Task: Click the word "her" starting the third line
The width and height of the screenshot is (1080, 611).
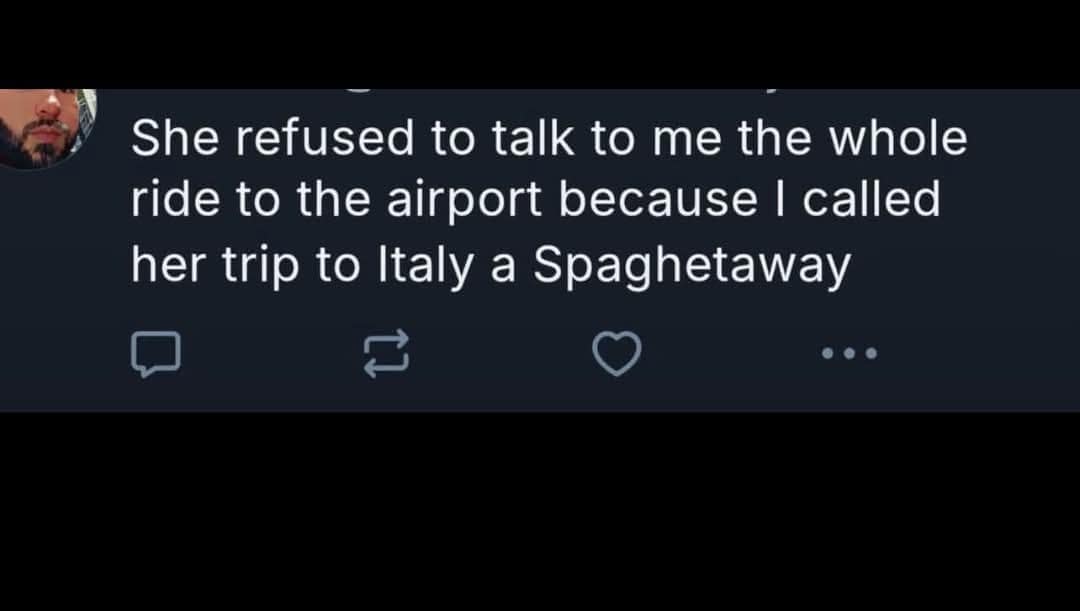Action: (x=164, y=265)
